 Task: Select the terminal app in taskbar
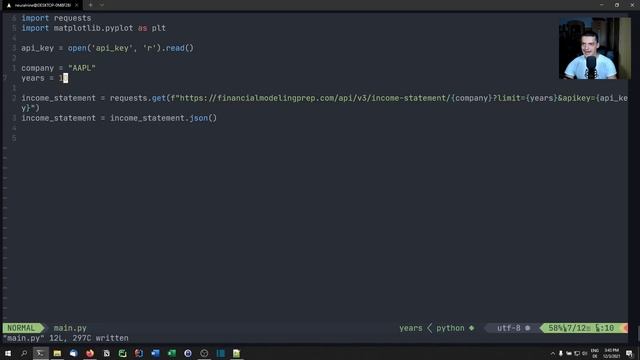click(x=40, y=353)
